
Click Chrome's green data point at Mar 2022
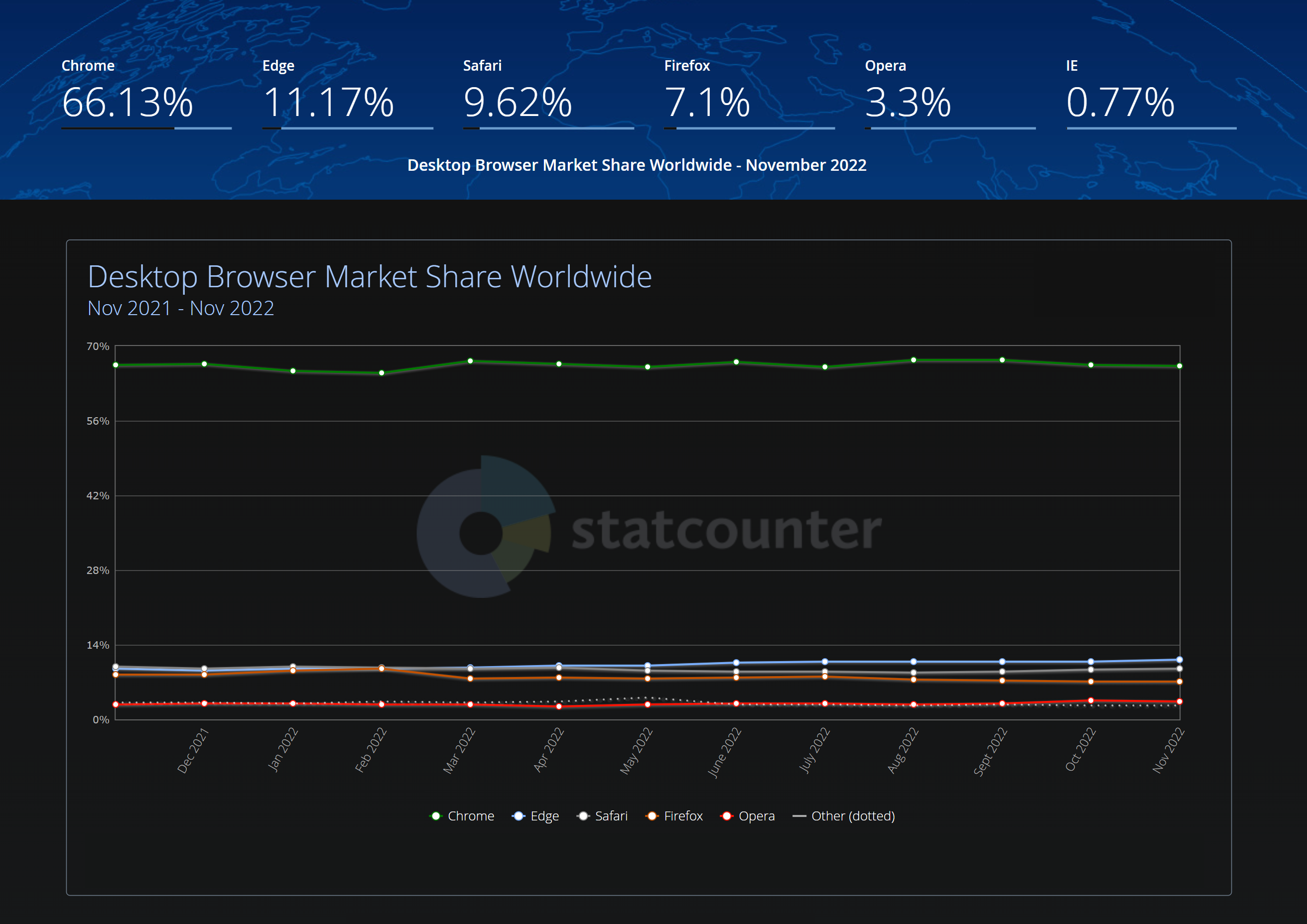[470, 361]
